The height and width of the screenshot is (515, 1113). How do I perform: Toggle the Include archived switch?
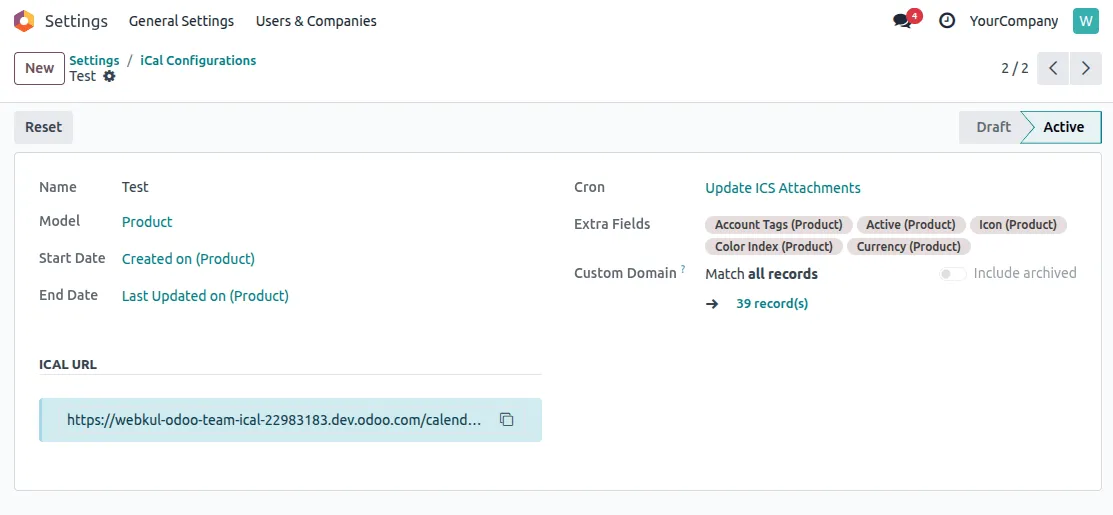(952, 273)
